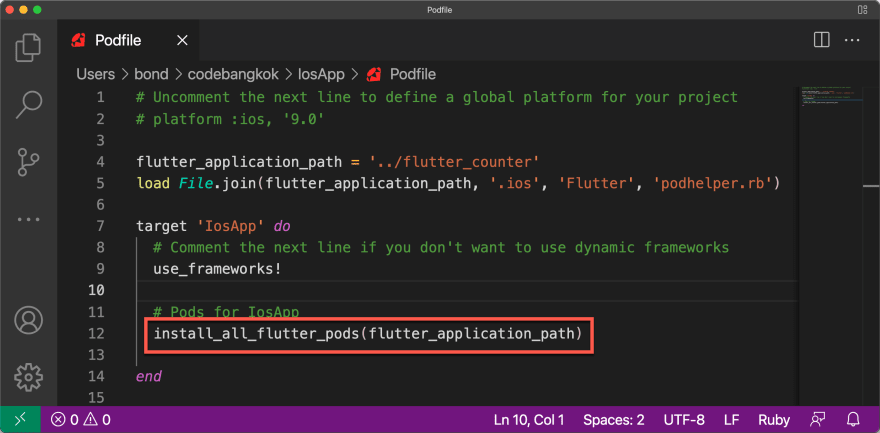The height and width of the screenshot is (433, 880).
Task: Open the editor More Actions ellipsis
Action: 852,40
